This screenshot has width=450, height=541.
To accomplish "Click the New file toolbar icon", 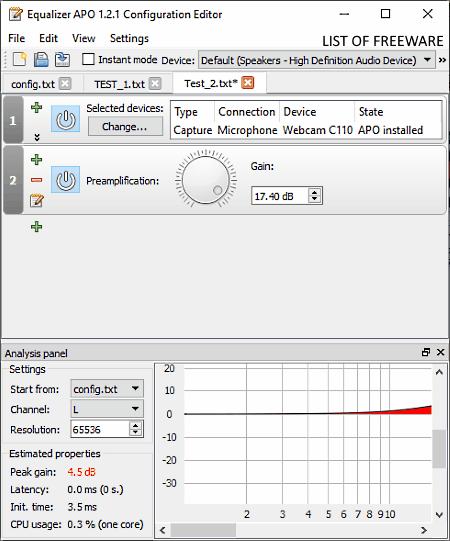I will pos(20,59).
